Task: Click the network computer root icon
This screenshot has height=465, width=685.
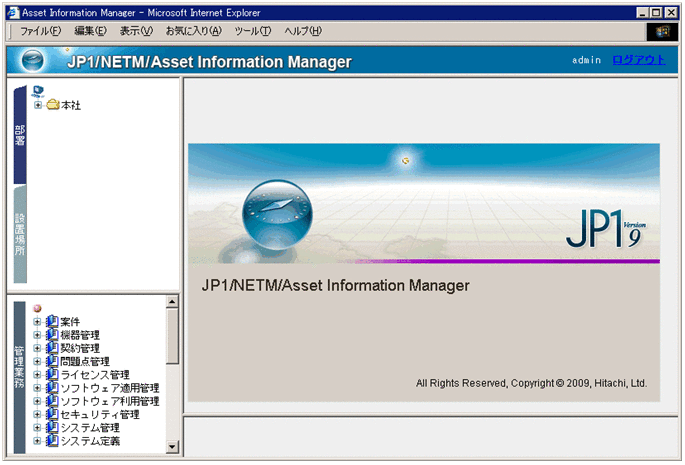Action: (38, 91)
